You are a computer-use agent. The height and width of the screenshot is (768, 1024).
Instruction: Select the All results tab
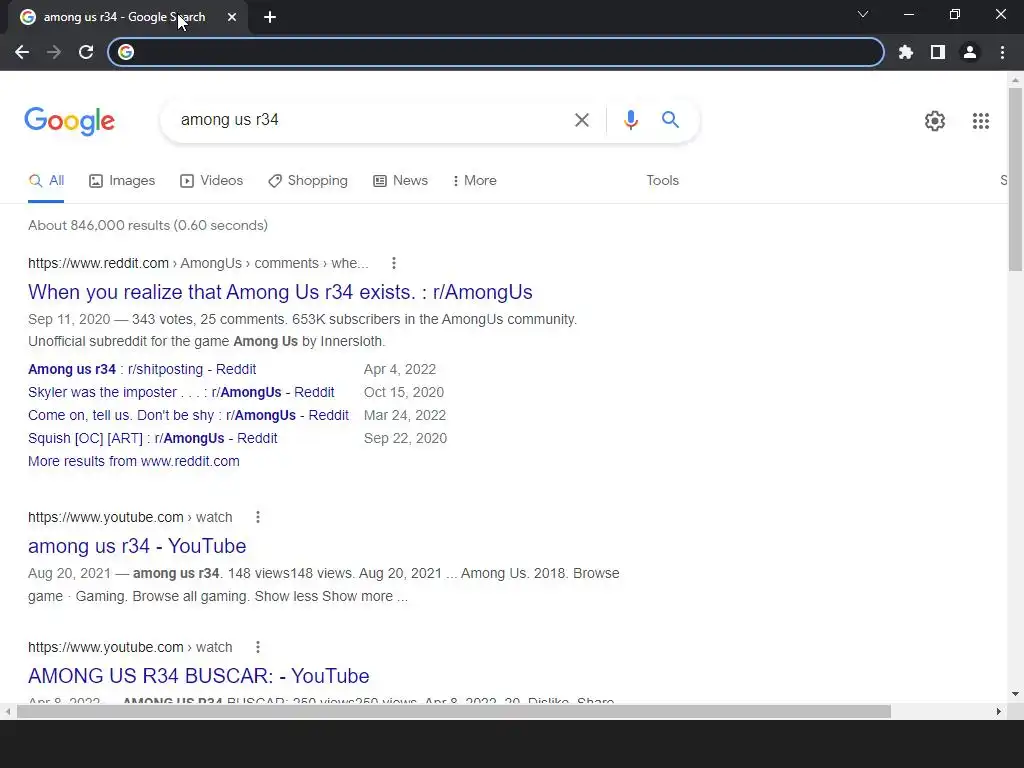pyautogui.click(x=46, y=181)
